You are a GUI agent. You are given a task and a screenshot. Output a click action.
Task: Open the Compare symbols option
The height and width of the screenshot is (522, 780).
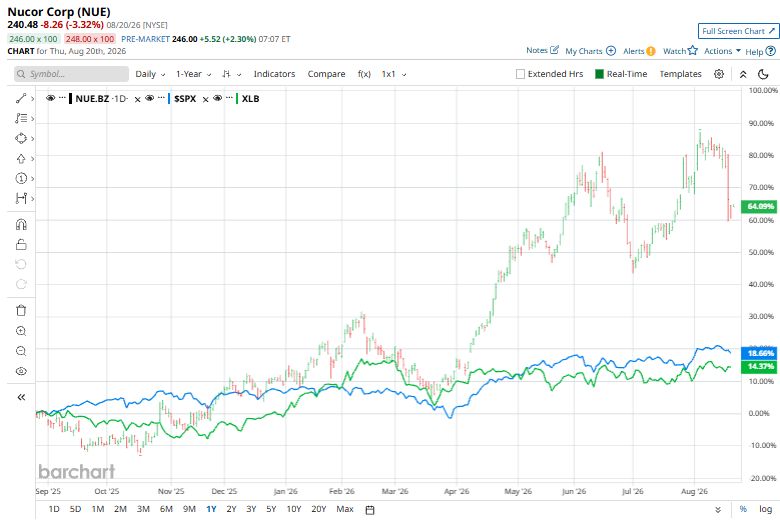[326, 74]
